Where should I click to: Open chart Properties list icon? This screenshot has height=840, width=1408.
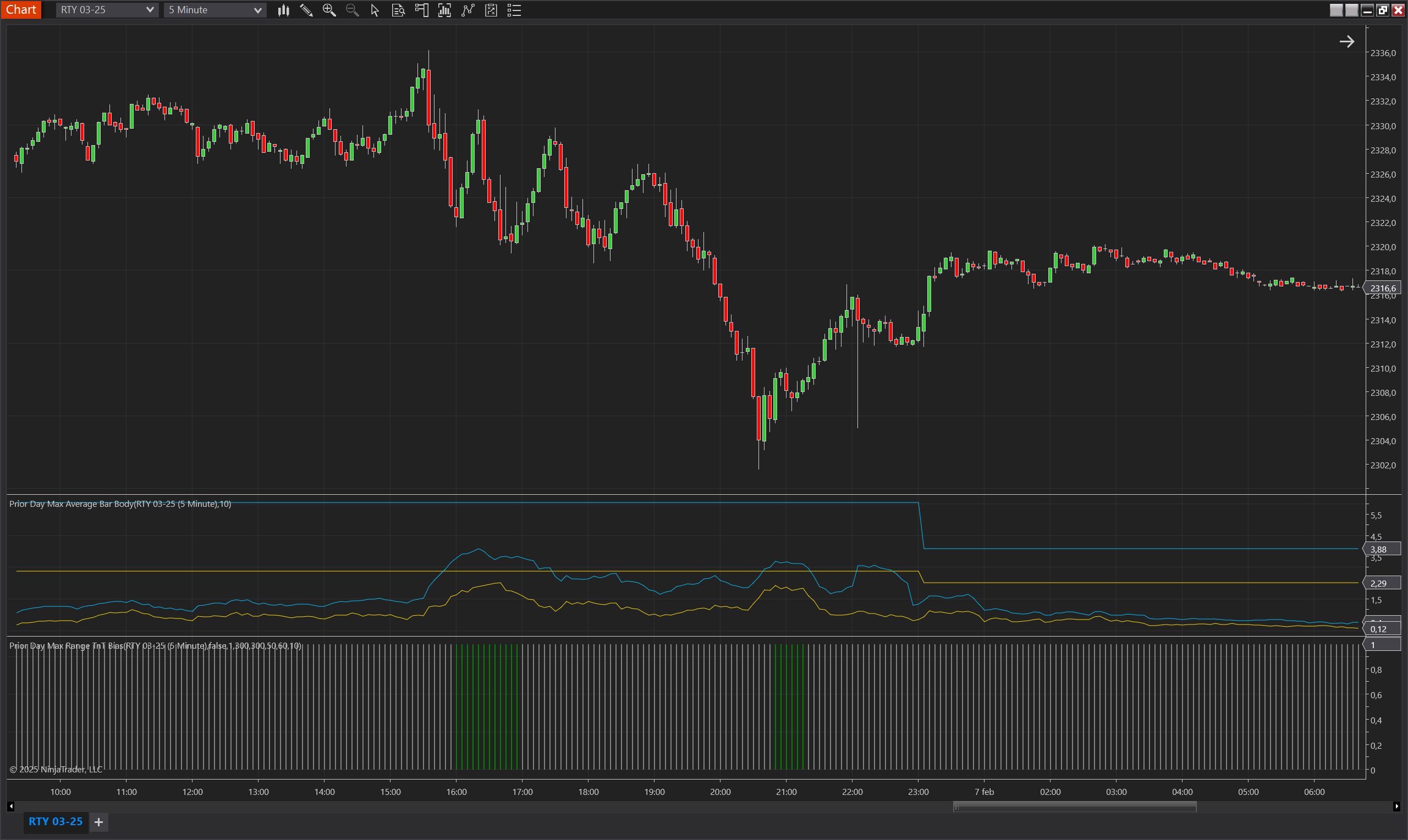pyautogui.click(x=514, y=10)
